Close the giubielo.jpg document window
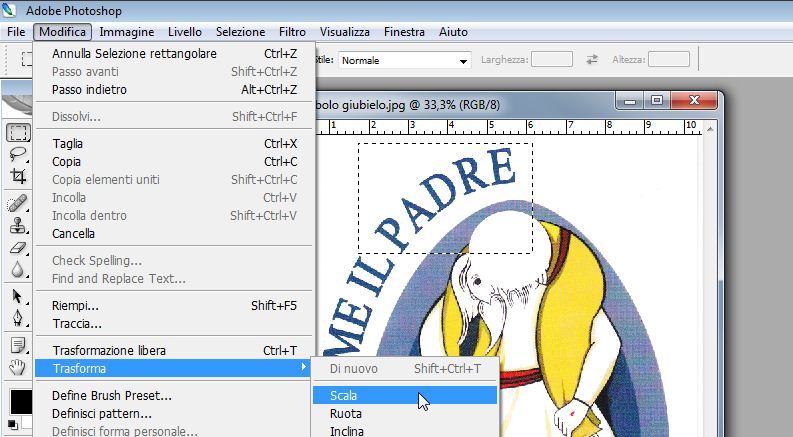Viewport: 793px width, 437px height. click(694, 101)
